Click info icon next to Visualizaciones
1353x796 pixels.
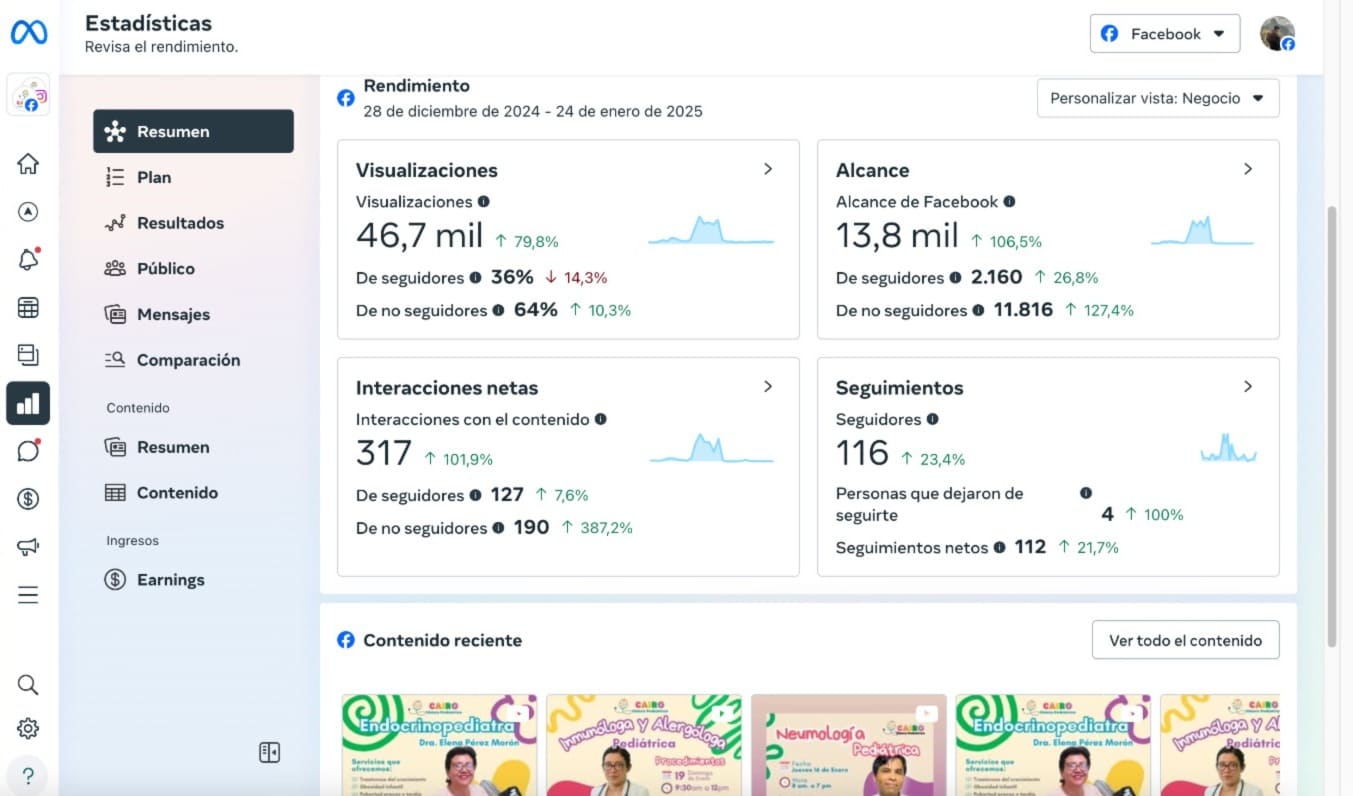[x=484, y=201]
